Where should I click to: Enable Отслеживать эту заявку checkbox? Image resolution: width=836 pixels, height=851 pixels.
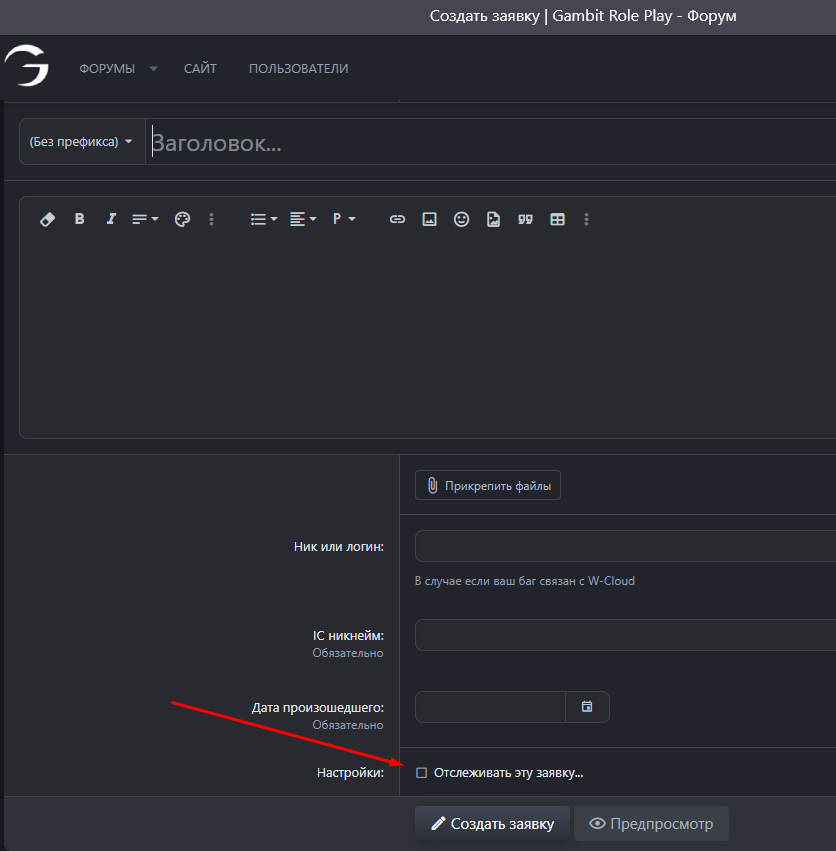click(421, 772)
